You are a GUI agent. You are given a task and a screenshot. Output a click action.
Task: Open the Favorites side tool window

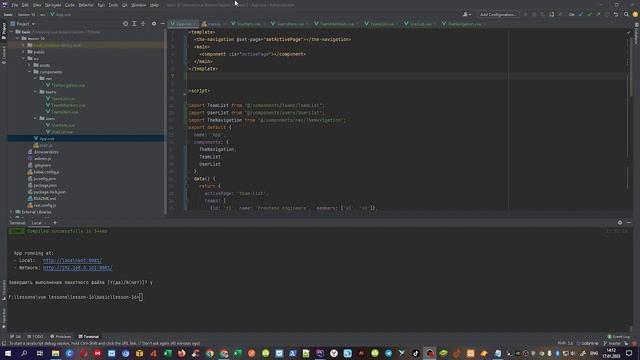[4, 318]
